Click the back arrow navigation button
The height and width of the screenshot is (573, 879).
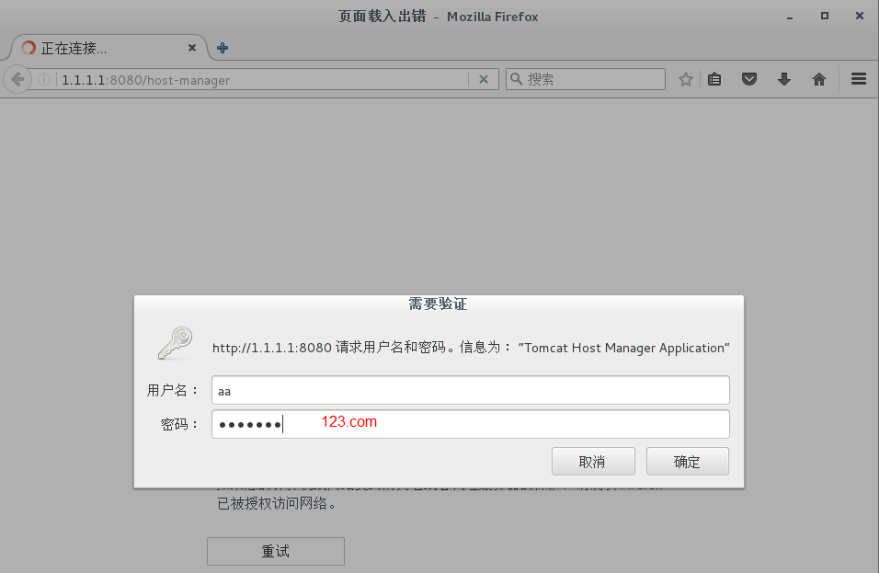(17, 79)
